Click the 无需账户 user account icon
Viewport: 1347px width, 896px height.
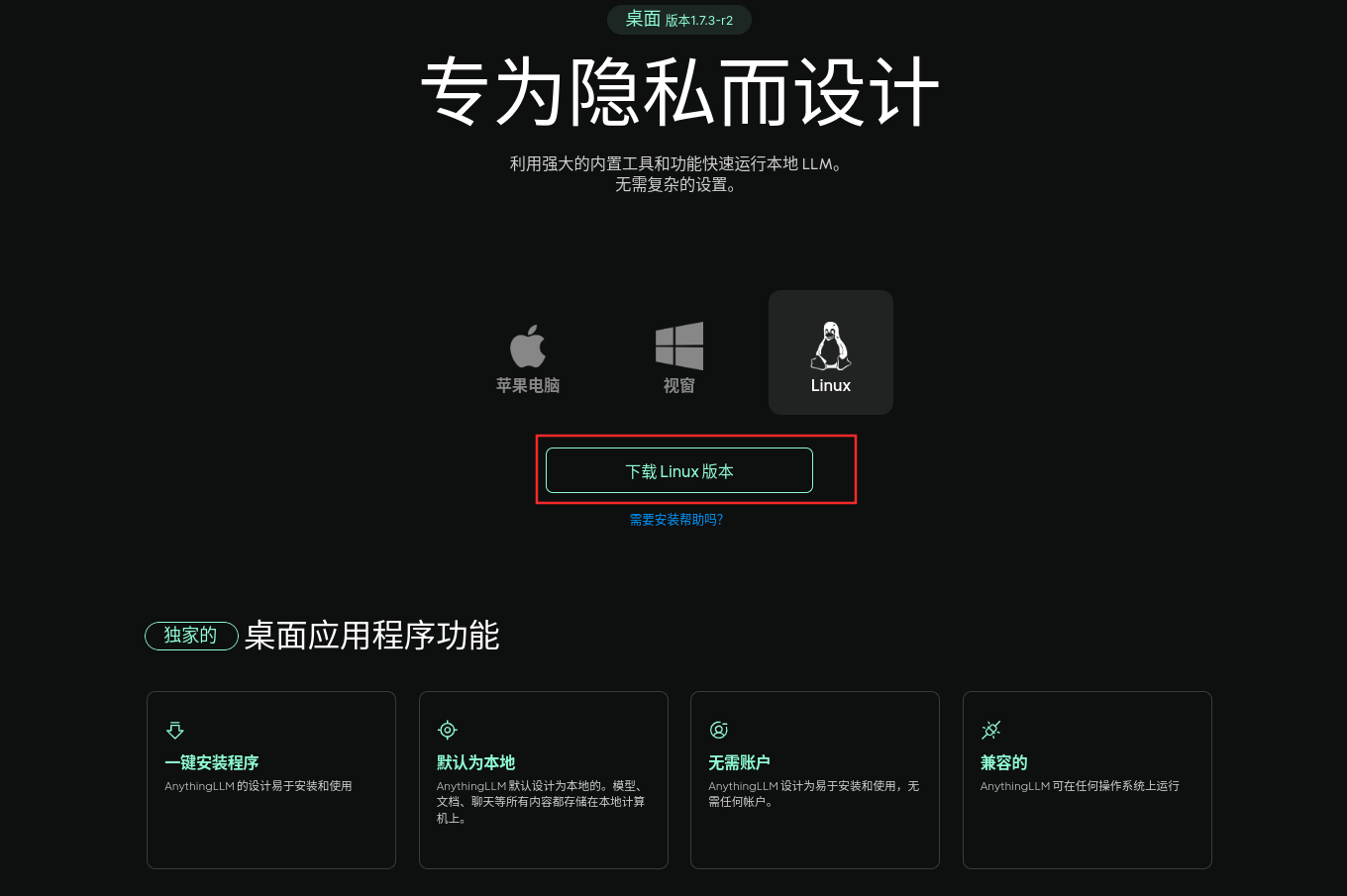click(x=719, y=731)
